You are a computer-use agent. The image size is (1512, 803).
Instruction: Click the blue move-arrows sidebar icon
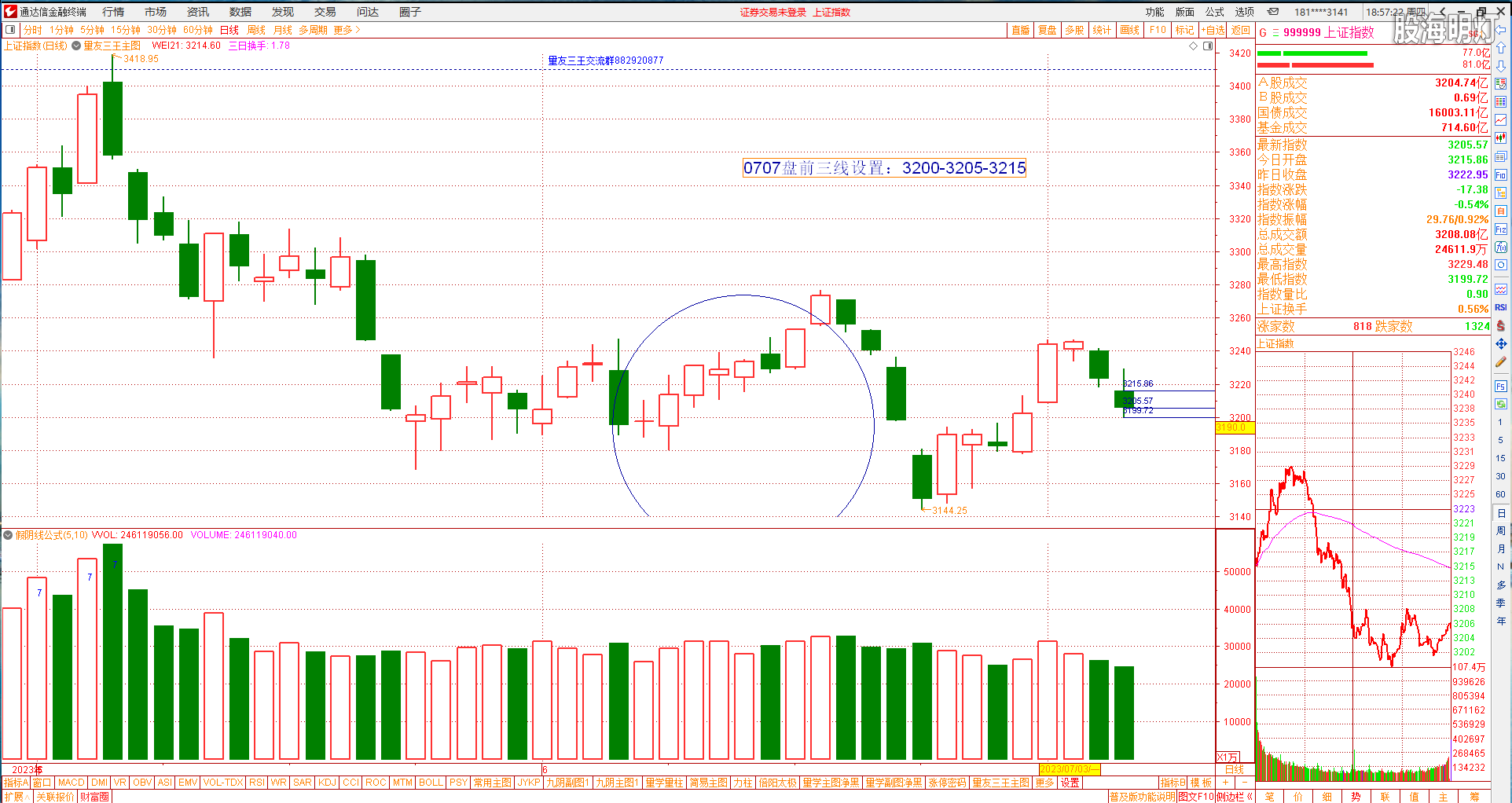coord(1500,343)
